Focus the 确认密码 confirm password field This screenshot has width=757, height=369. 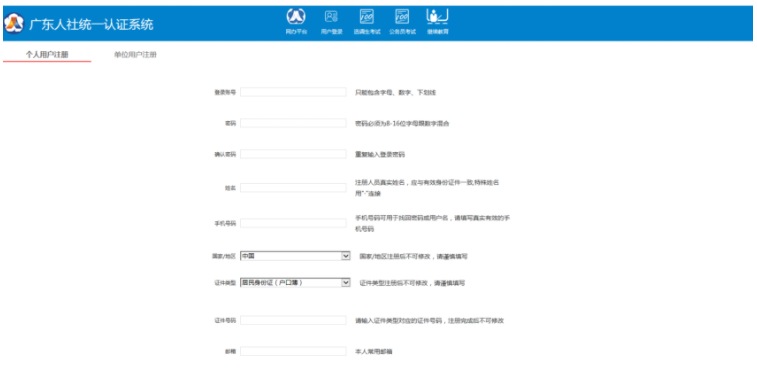coord(293,154)
